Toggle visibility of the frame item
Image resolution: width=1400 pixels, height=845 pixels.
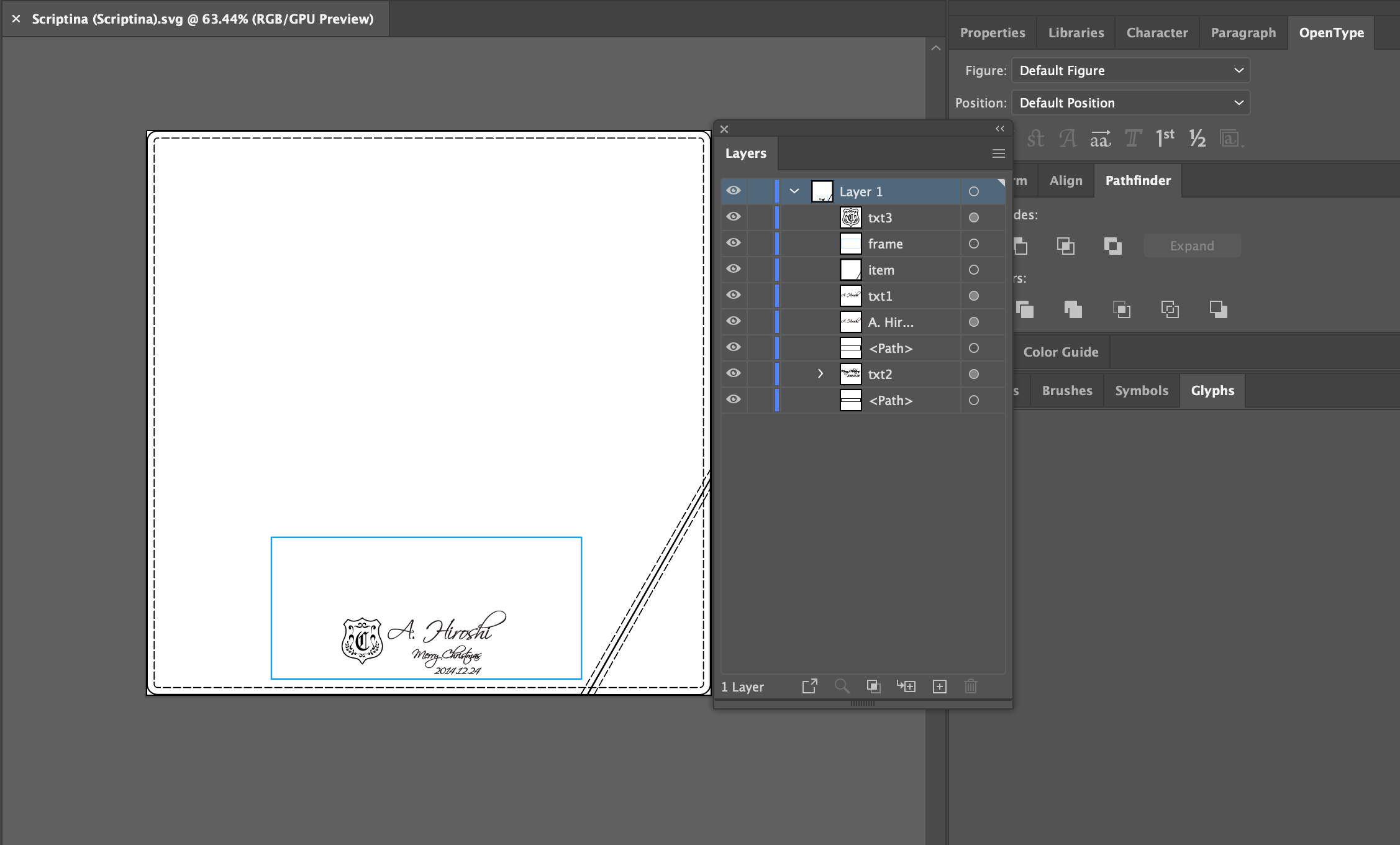click(x=734, y=243)
